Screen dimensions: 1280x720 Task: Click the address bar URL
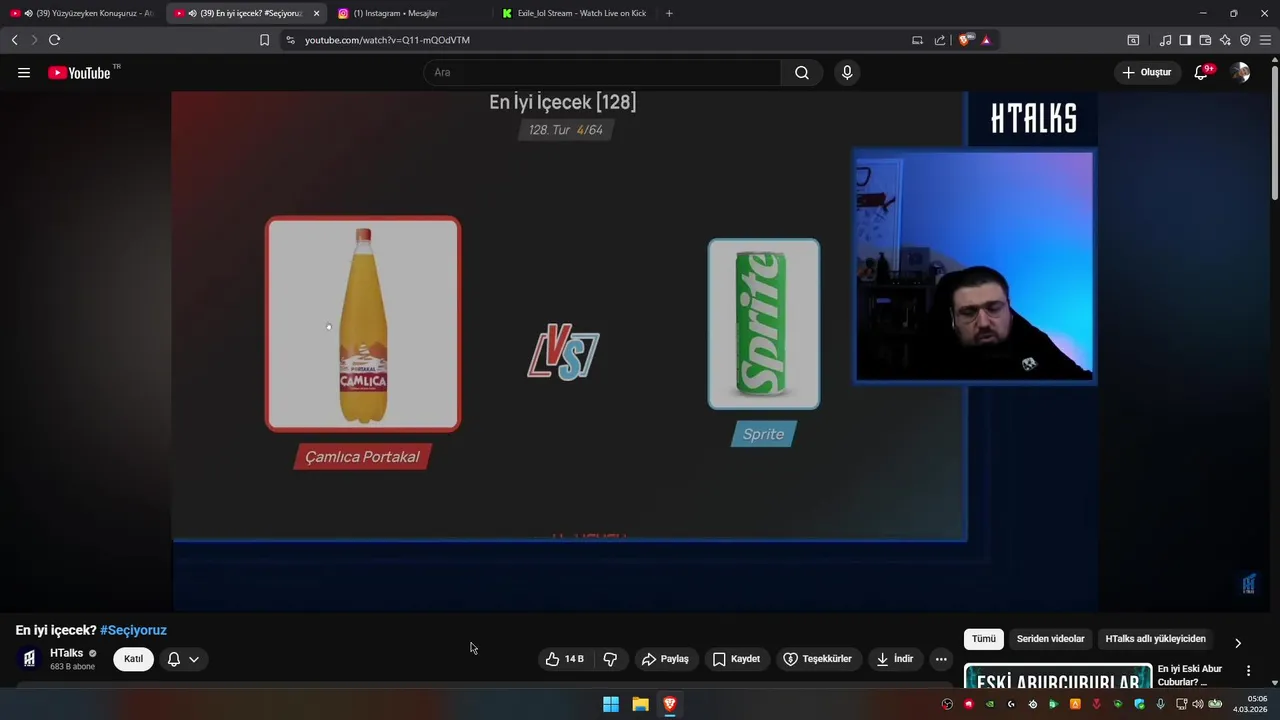(387, 40)
